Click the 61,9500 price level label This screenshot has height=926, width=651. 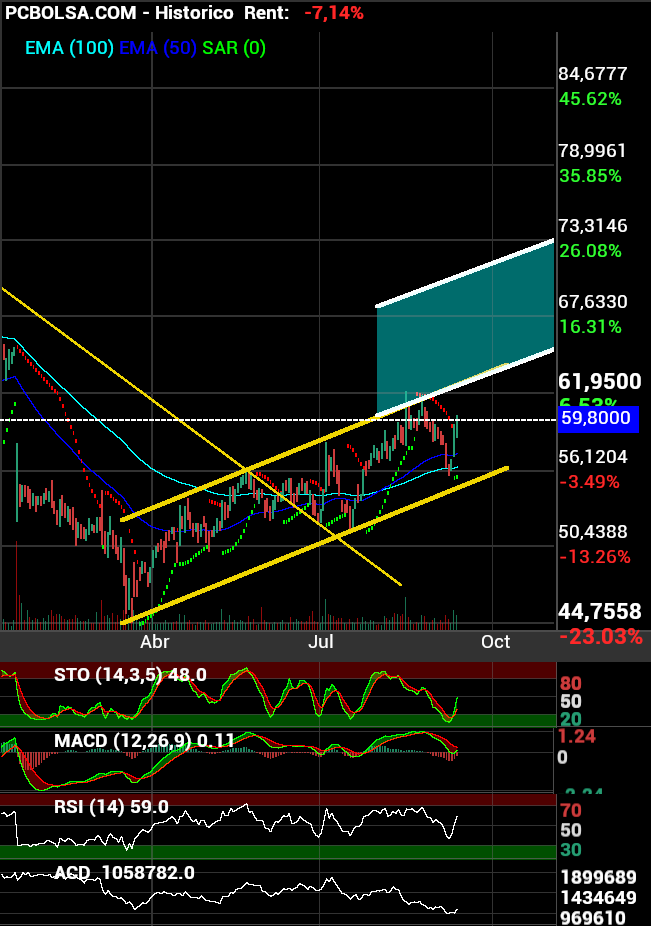600,382
